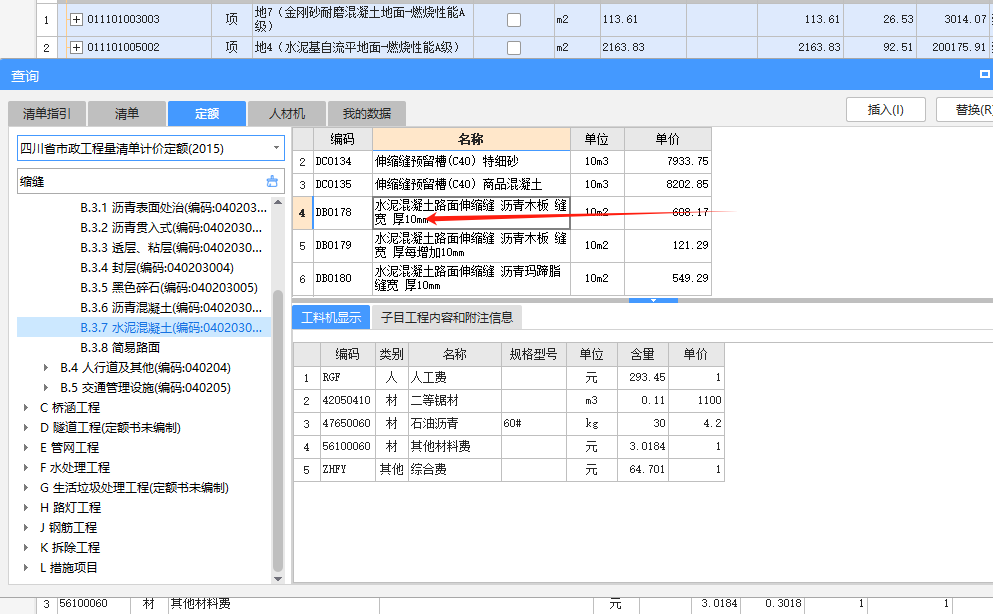The width and height of the screenshot is (993, 614).
Task: Expand row 011101003003 with plus icon
Action: [x=76, y=19]
